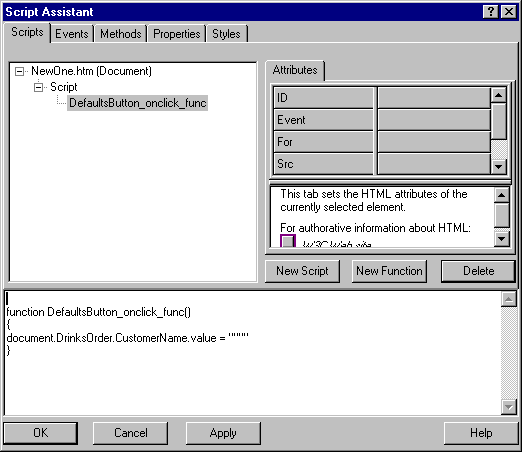
Task: Close the Script Assistant dialog
Action: [x=509, y=12]
